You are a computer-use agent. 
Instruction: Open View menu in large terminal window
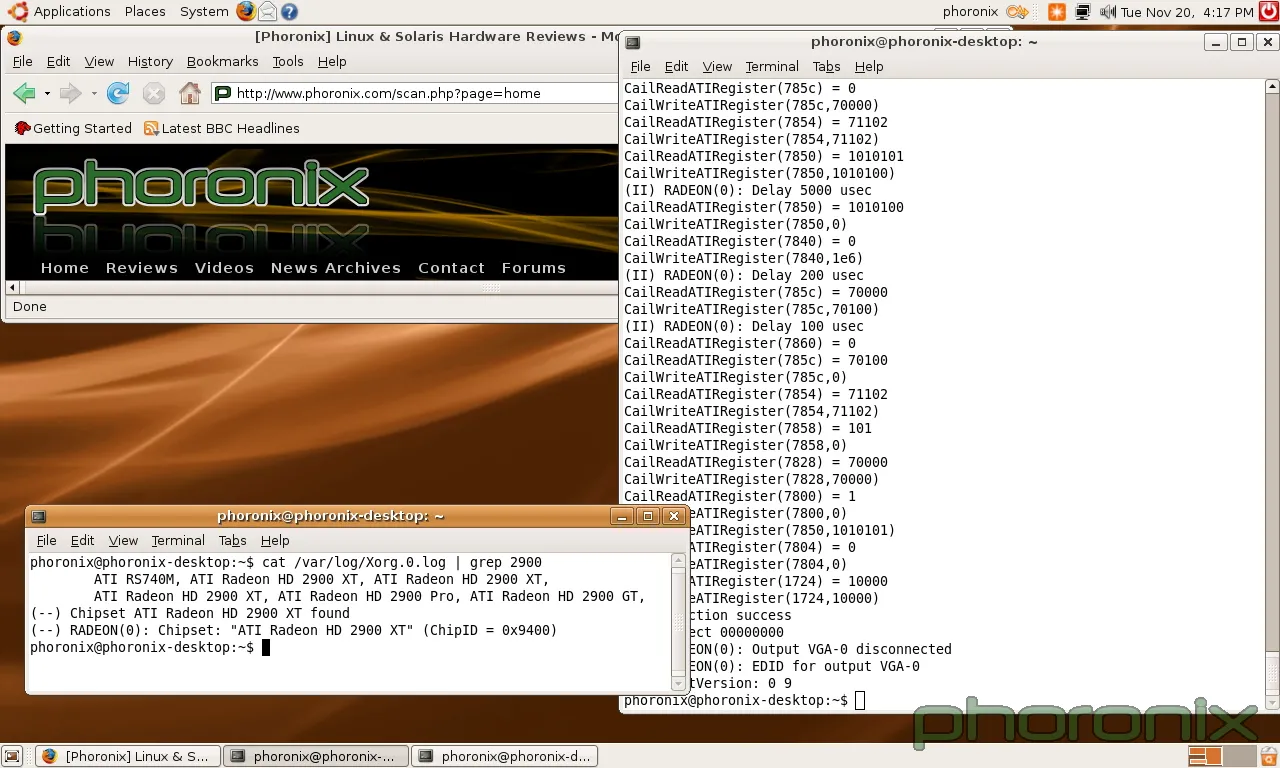click(x=717, y=66)
